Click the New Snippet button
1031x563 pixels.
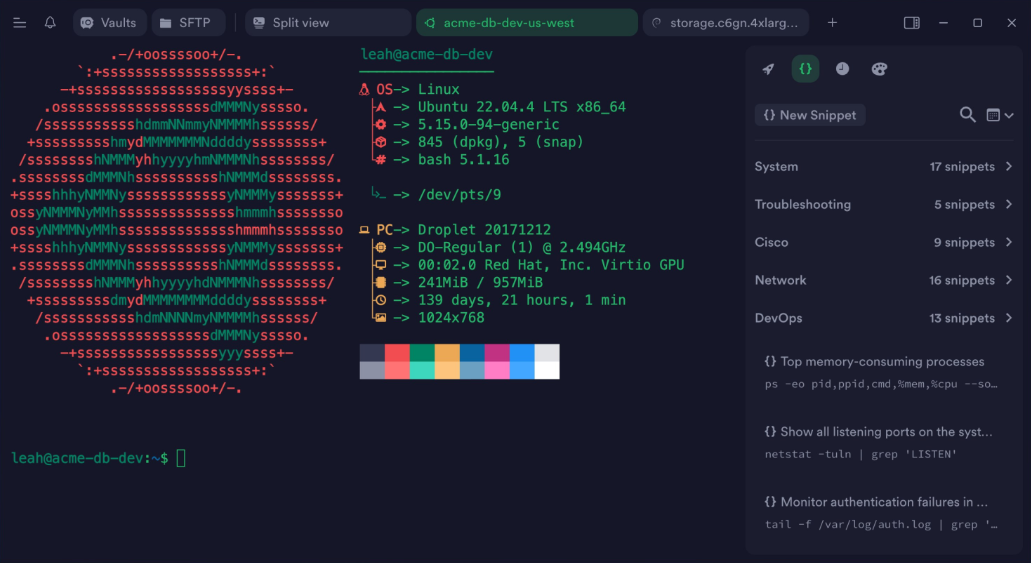pos(810,115)
